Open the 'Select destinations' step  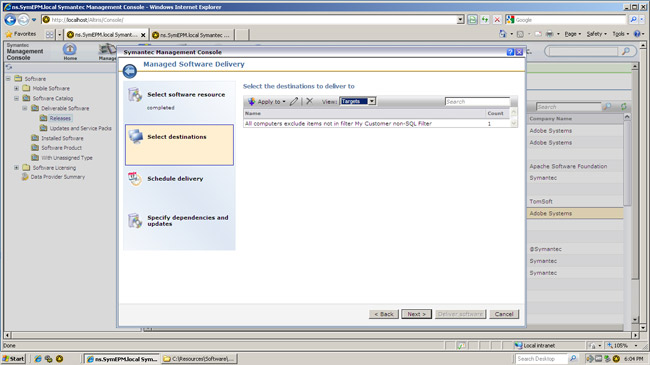pos(179,145)
